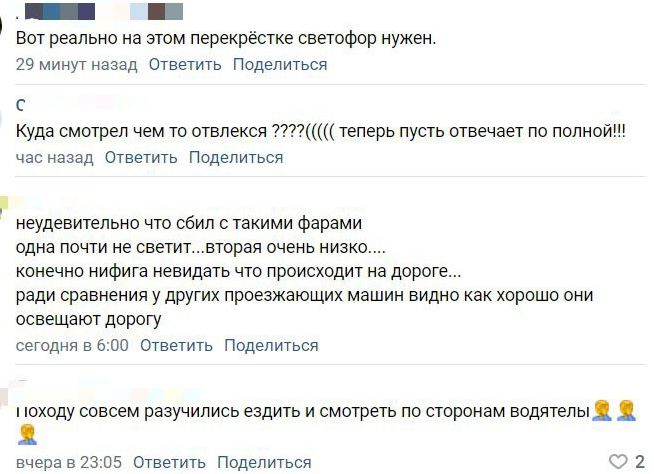
Task: Open timestamp '29 минут назад'
Action: (x=76, y=65)
